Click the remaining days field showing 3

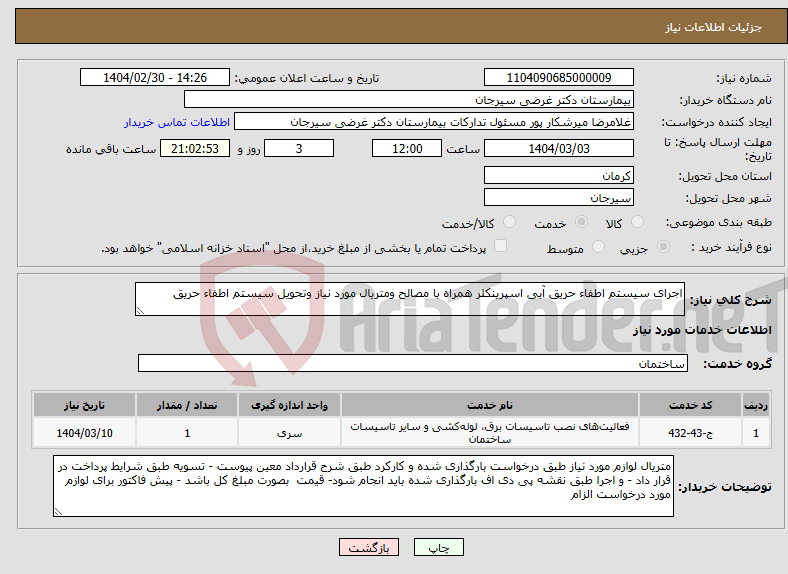pyautogui.click(x=299, y=148)
